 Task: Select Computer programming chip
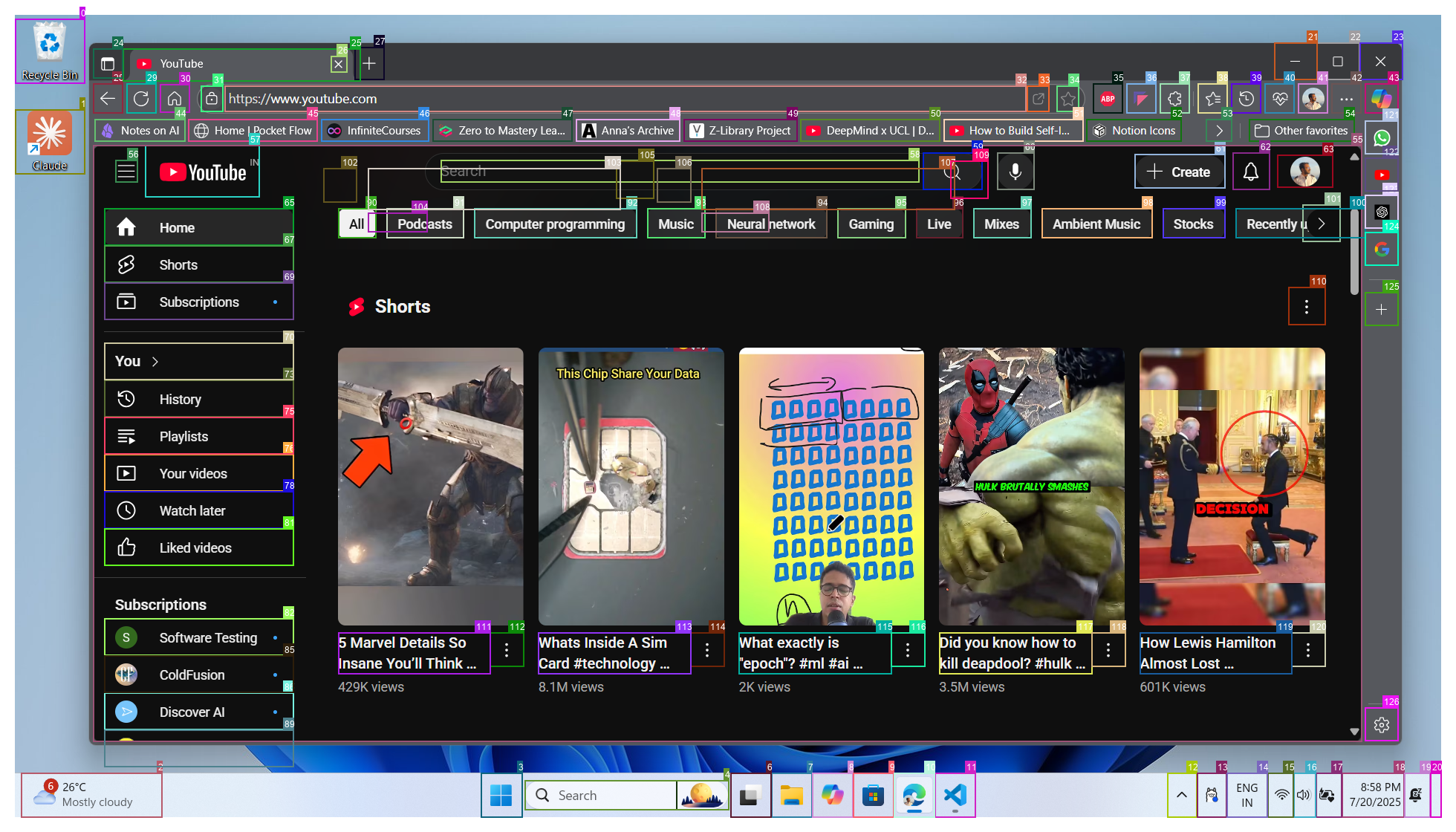pyautogui.click(x=555, y=224)
